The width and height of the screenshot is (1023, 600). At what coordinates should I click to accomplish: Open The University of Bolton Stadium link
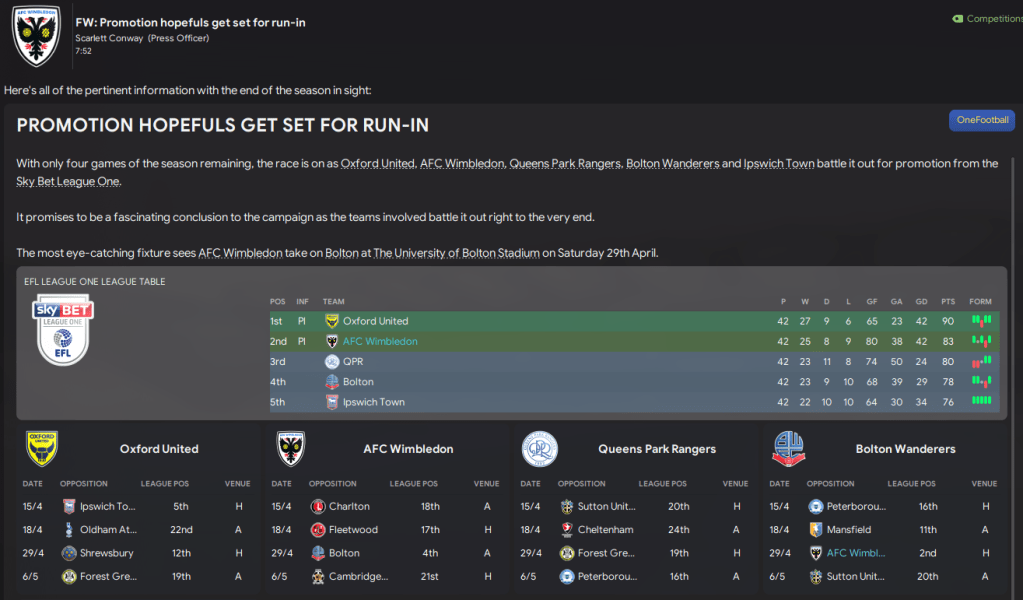click(x=456, y=253)
